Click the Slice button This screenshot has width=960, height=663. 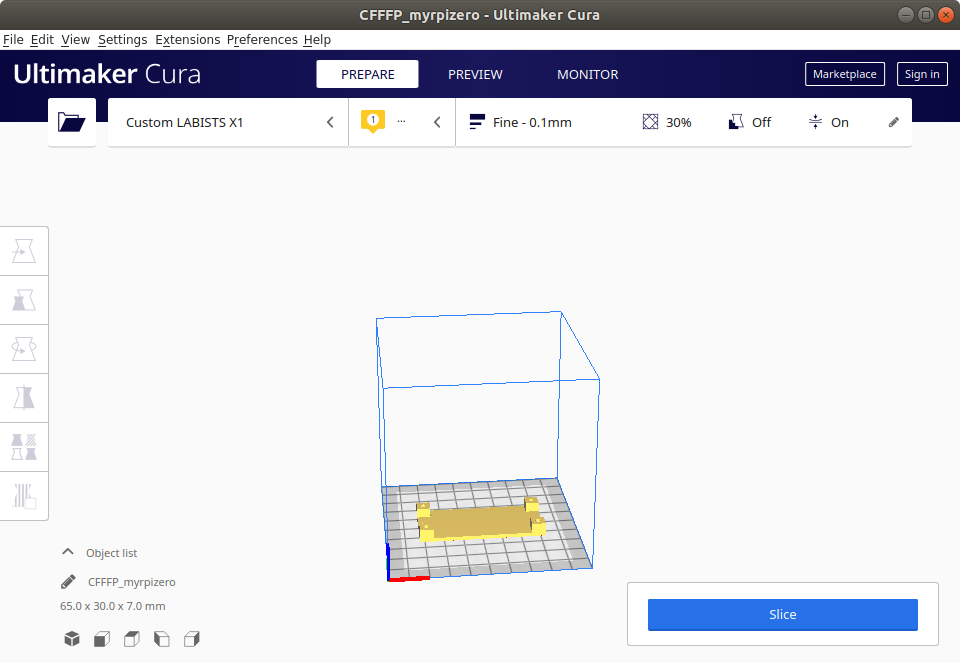pyautogui.click(x=782, y=615)
